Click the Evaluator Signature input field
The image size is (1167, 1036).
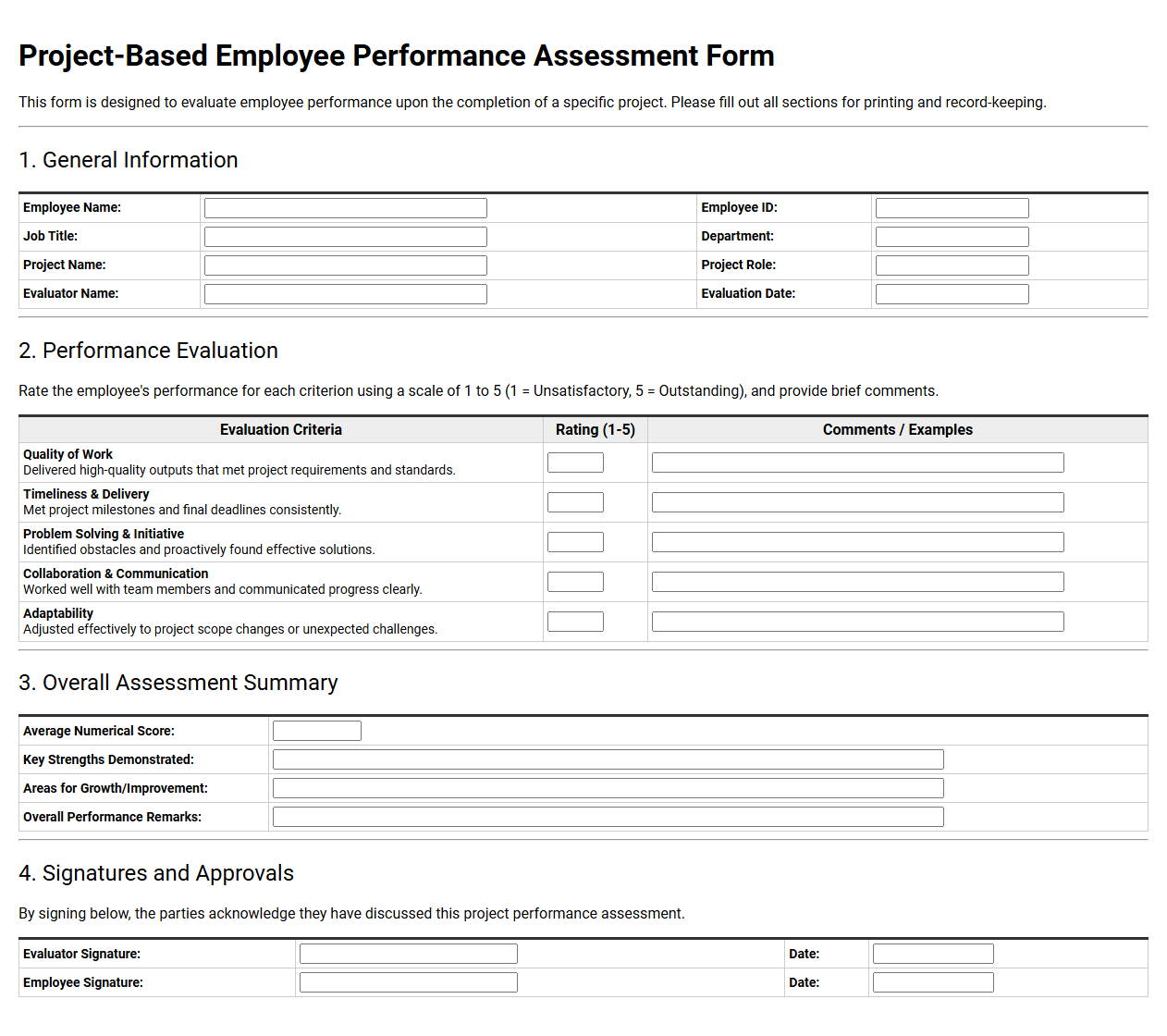(x=408, y=954)
